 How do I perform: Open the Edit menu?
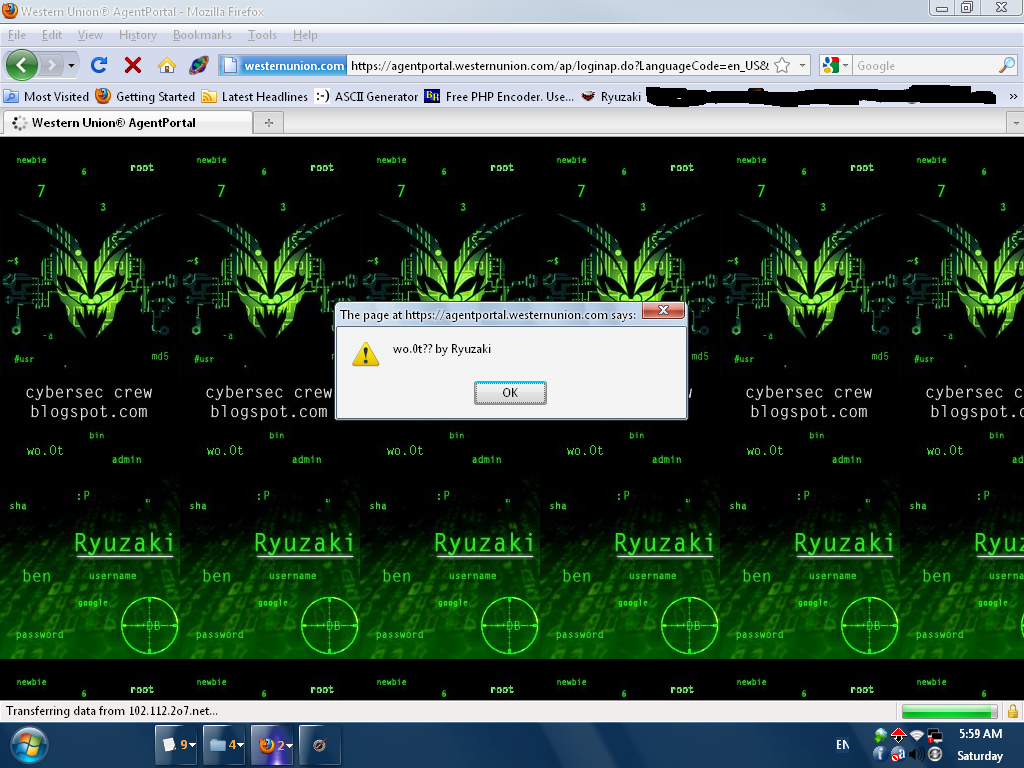52,35
